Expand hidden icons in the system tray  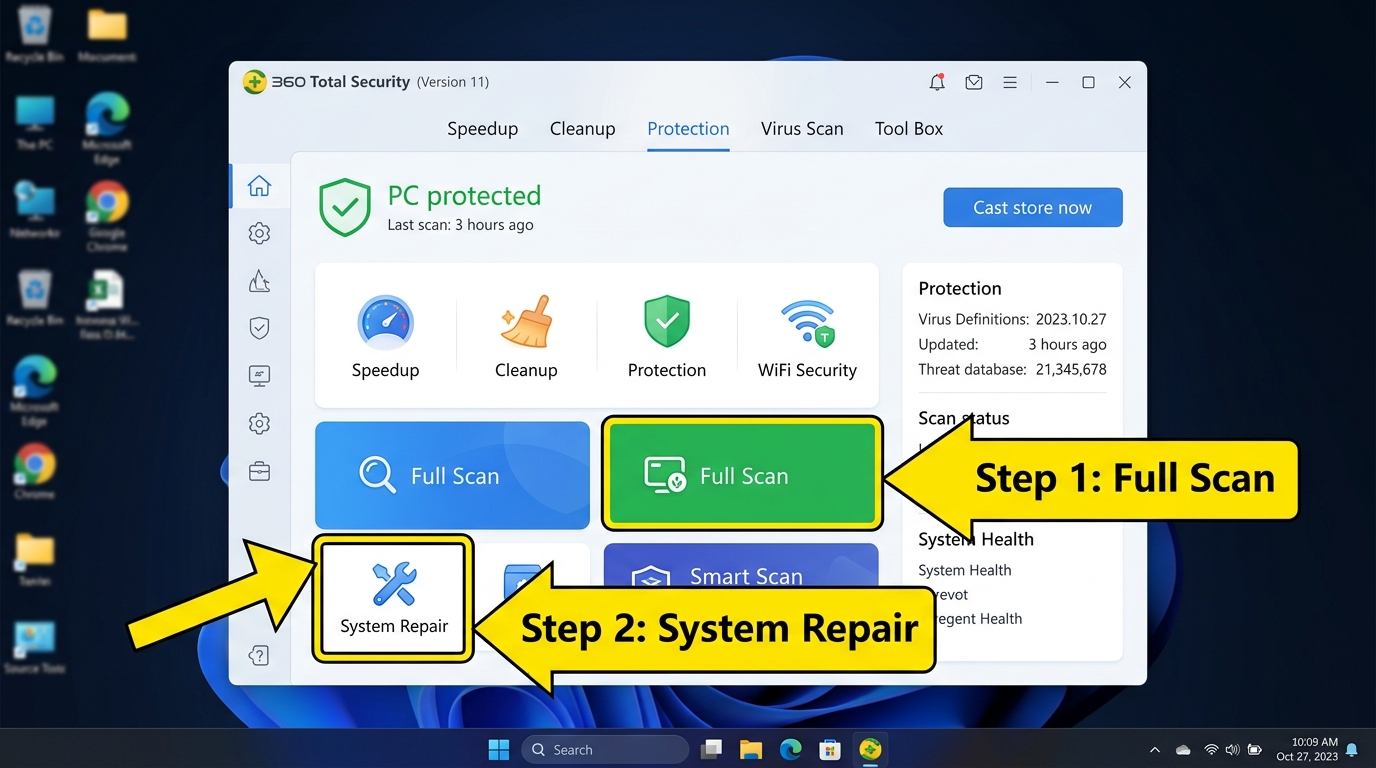pyautogui.click(x=1154, y=748)
